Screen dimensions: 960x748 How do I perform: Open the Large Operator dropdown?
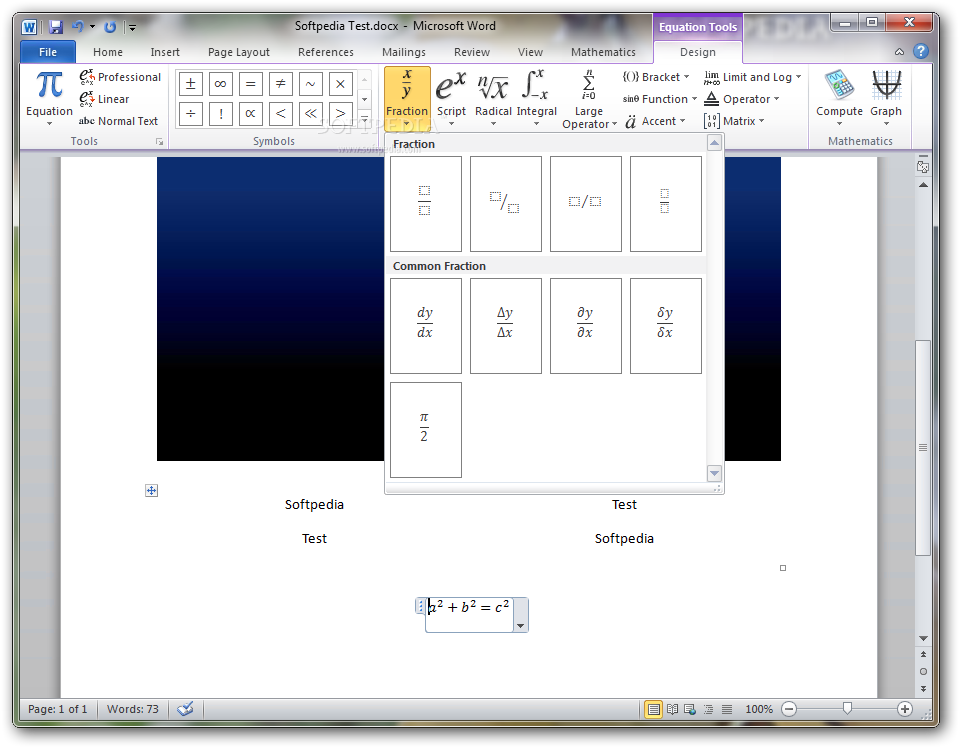pyautogui.click(x=588, y=100)
